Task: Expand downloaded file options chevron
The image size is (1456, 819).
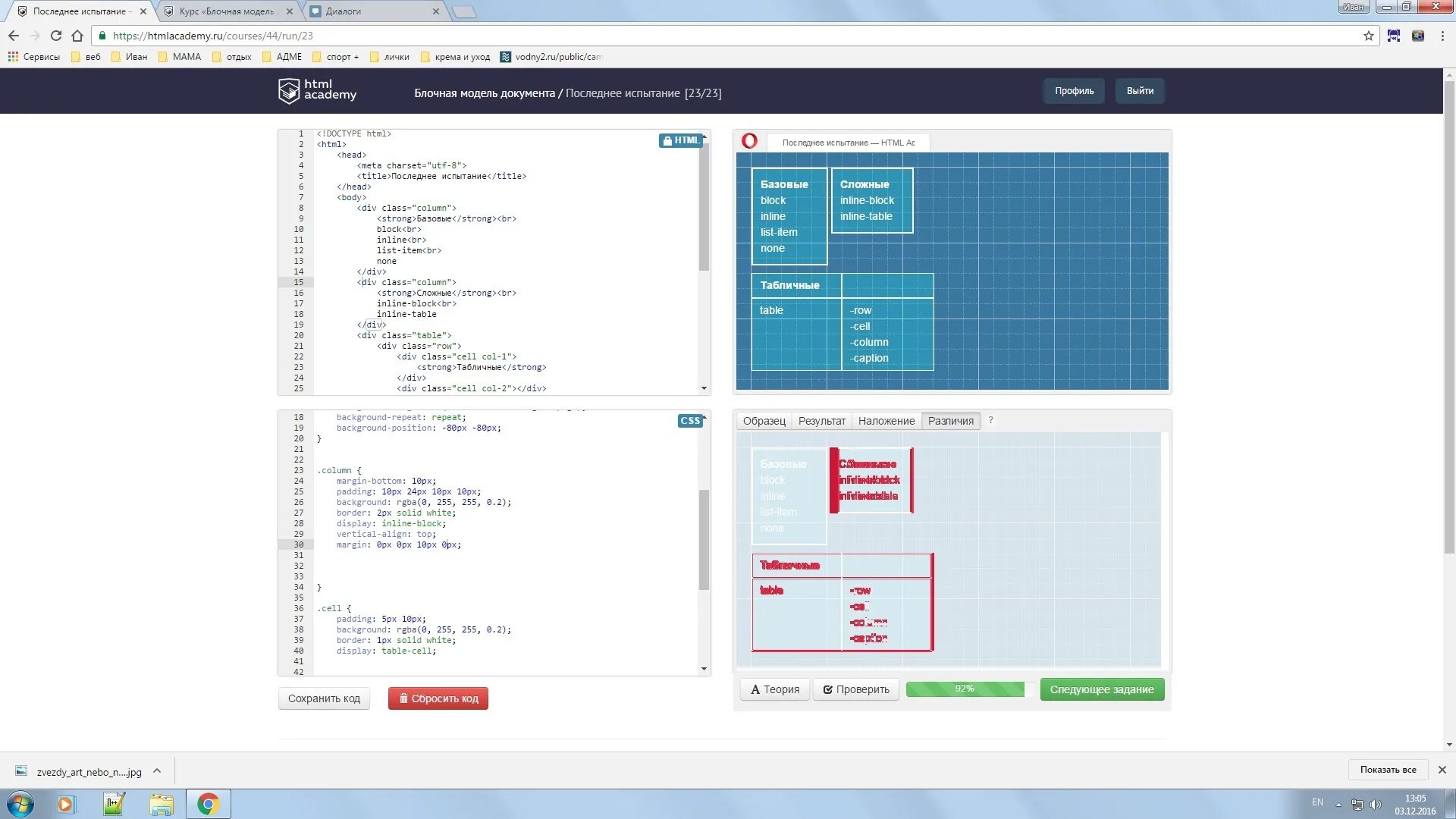Action: (x=157, y=771)
